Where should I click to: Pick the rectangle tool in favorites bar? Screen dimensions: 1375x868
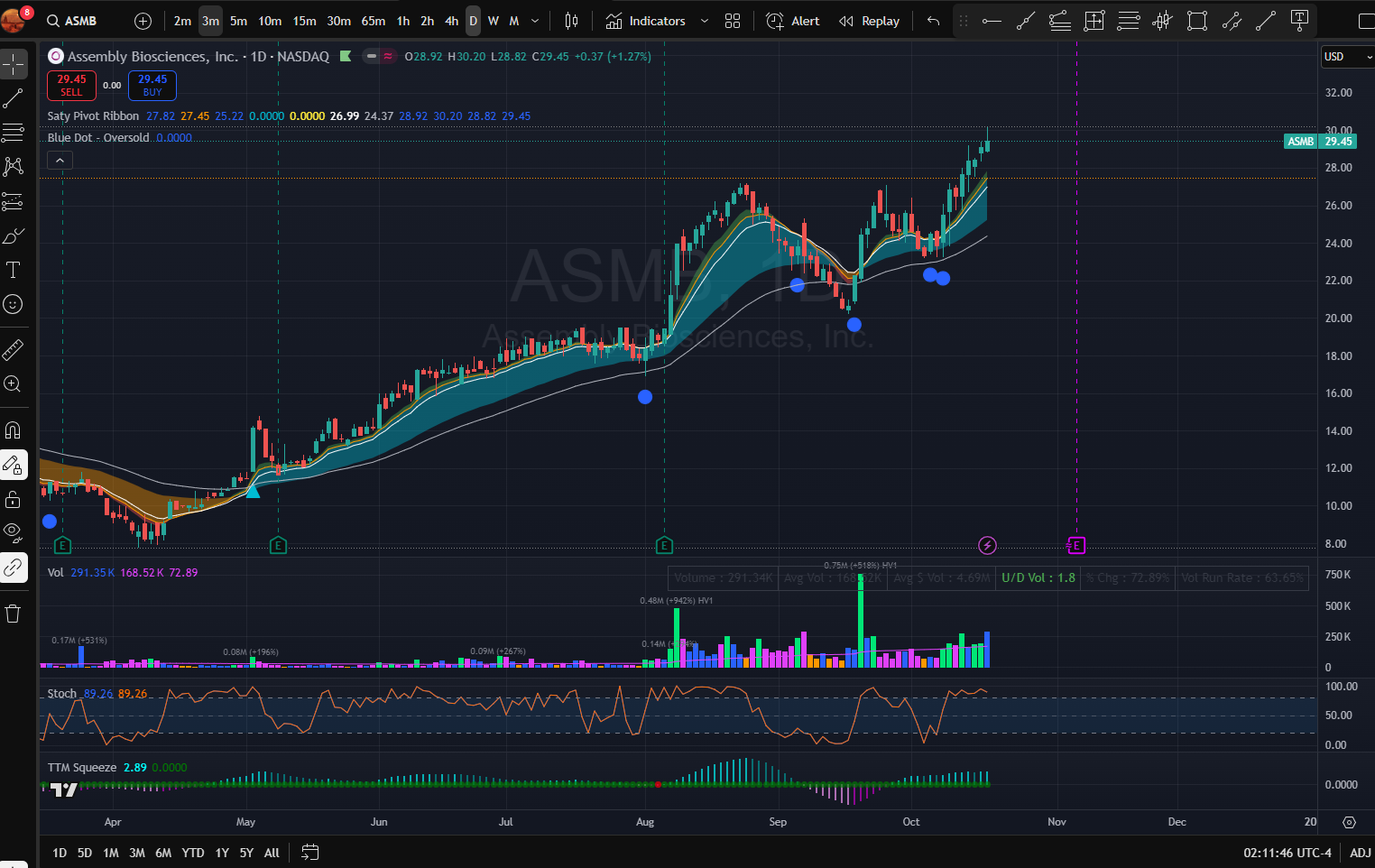tap(1197, 21)
